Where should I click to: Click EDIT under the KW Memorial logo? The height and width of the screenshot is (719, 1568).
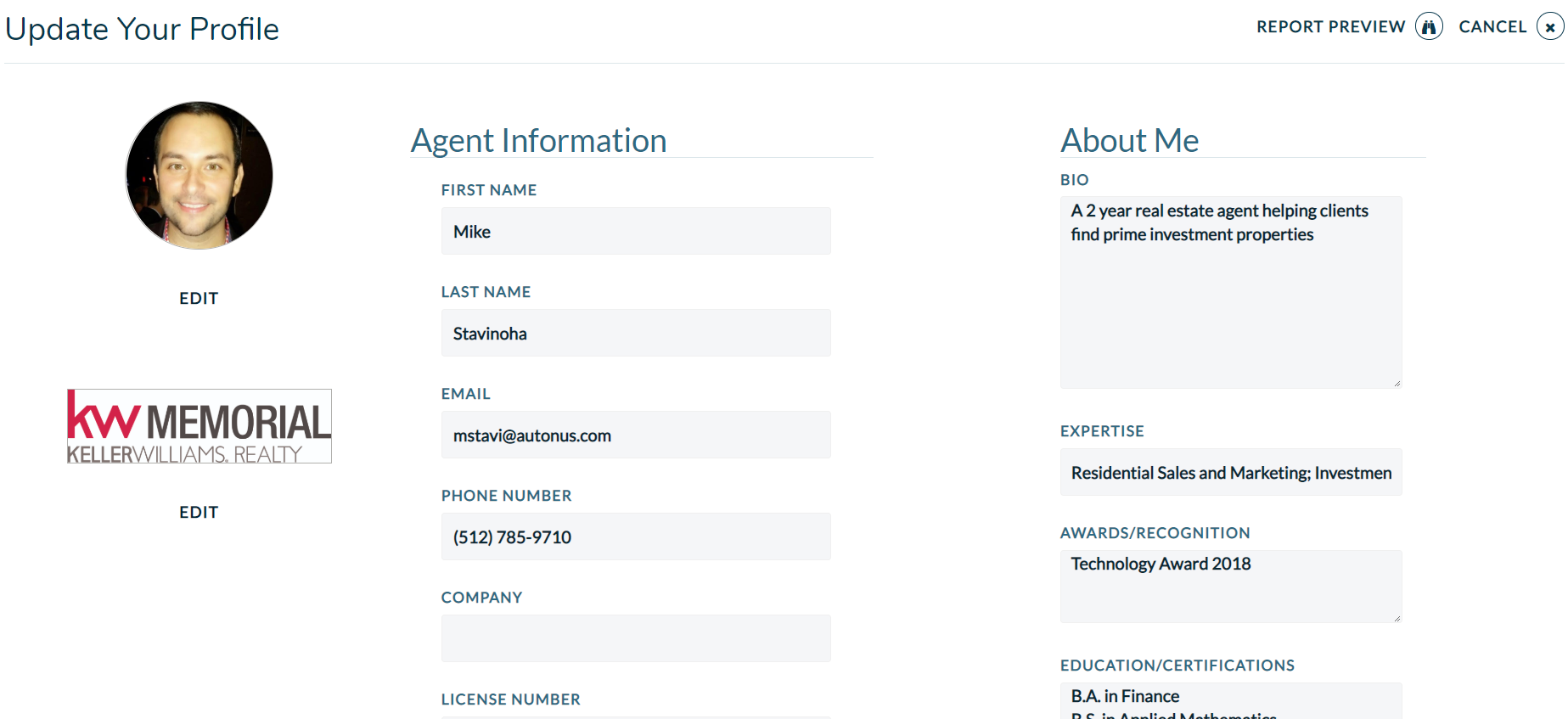[x=199, y=512]
